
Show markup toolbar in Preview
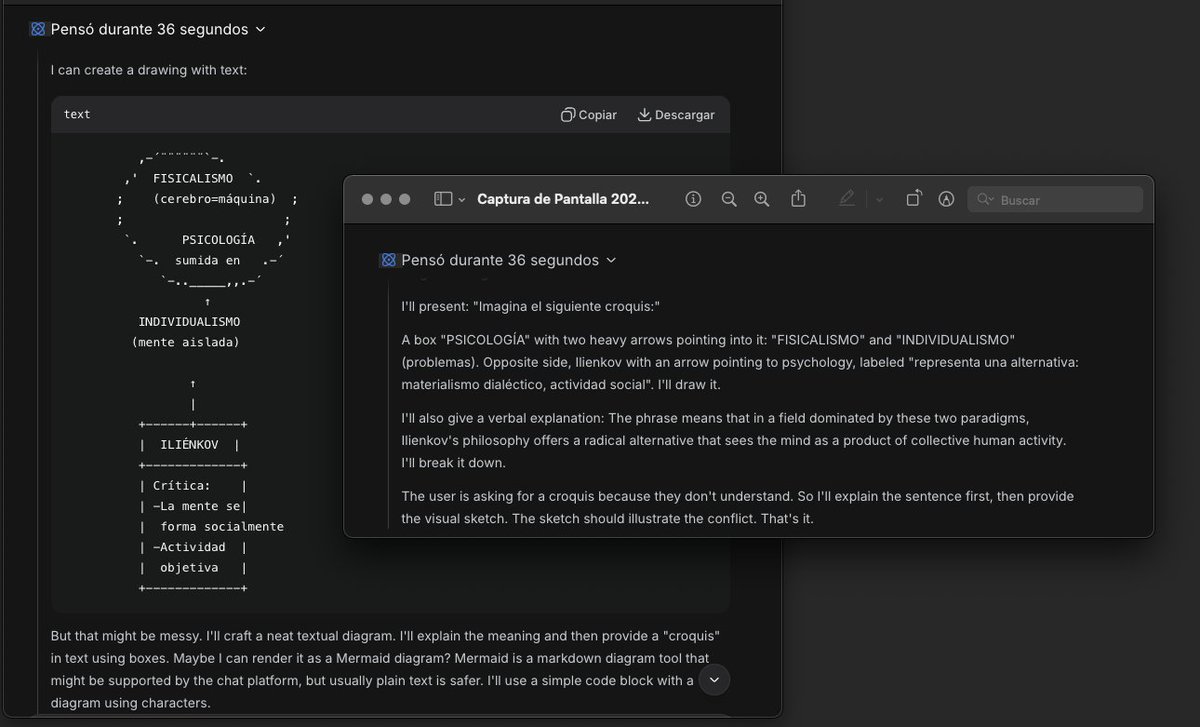pos(946,199)
